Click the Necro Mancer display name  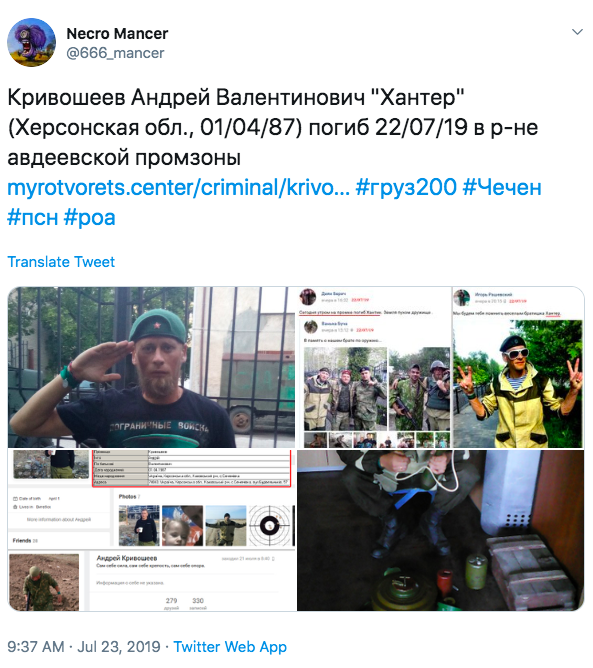point(117,34)
